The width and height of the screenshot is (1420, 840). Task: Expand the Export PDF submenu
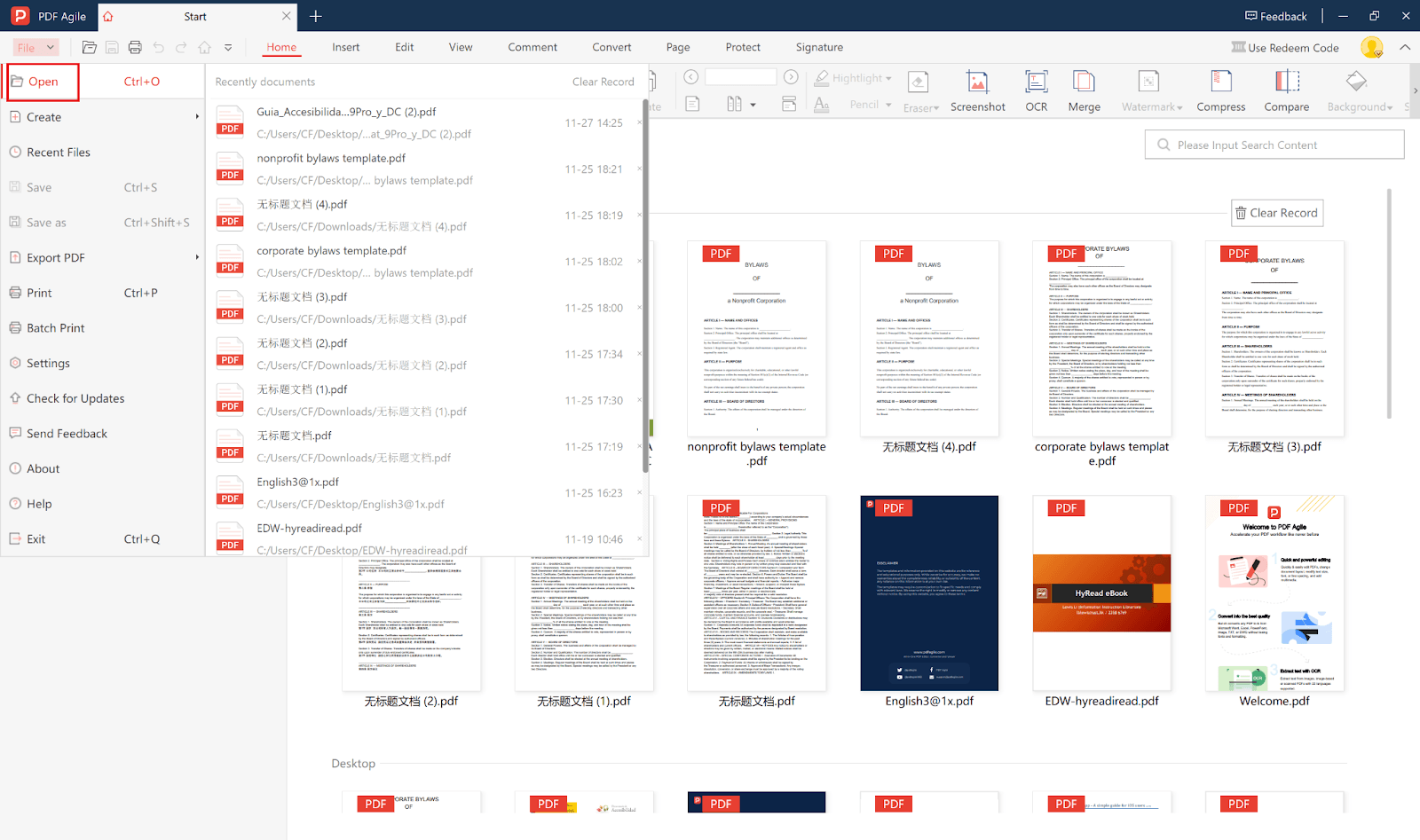click(x=102, y=258)
